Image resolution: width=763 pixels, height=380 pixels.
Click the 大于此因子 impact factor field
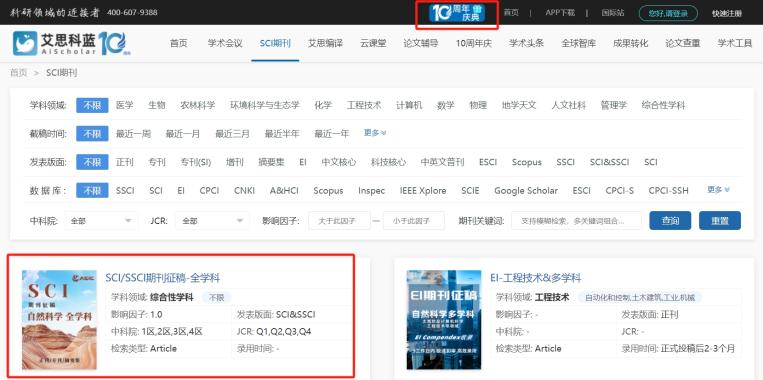click(339, 221)
